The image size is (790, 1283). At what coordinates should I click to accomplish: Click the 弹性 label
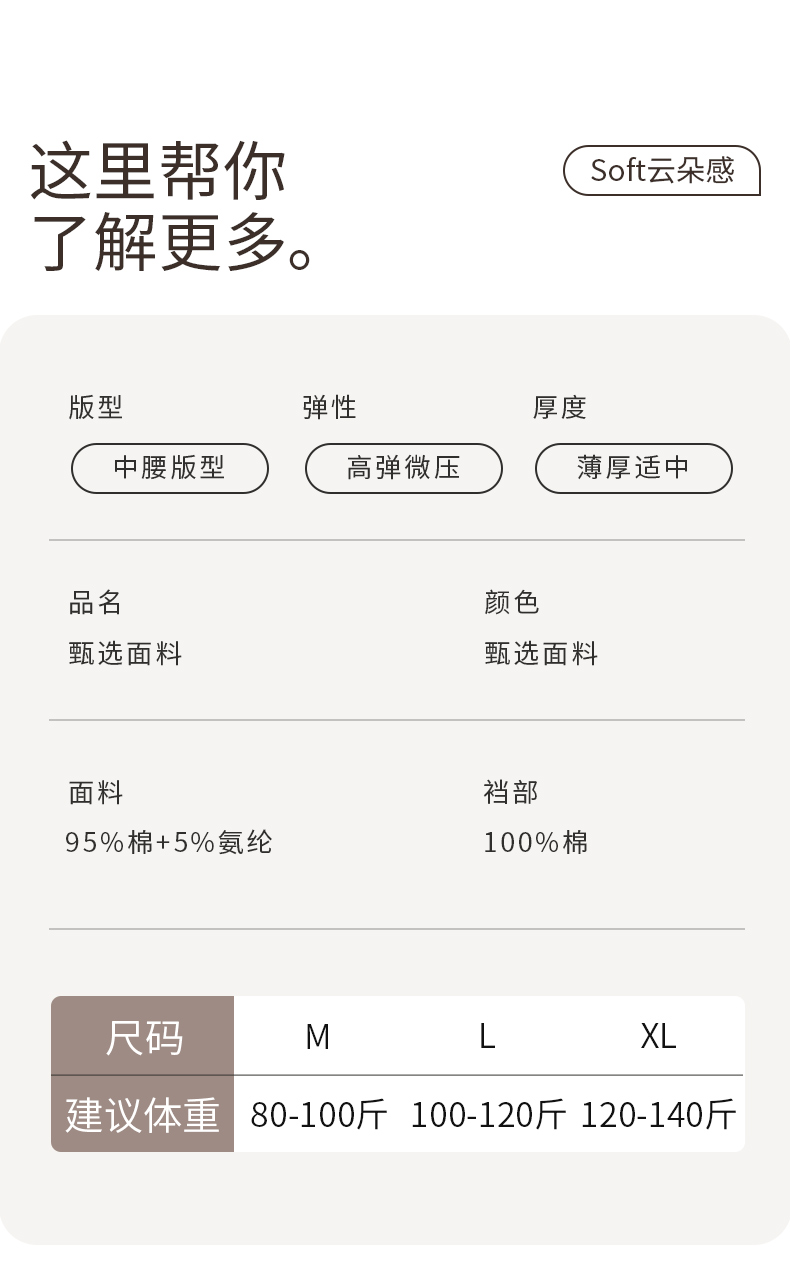point(329,408)
